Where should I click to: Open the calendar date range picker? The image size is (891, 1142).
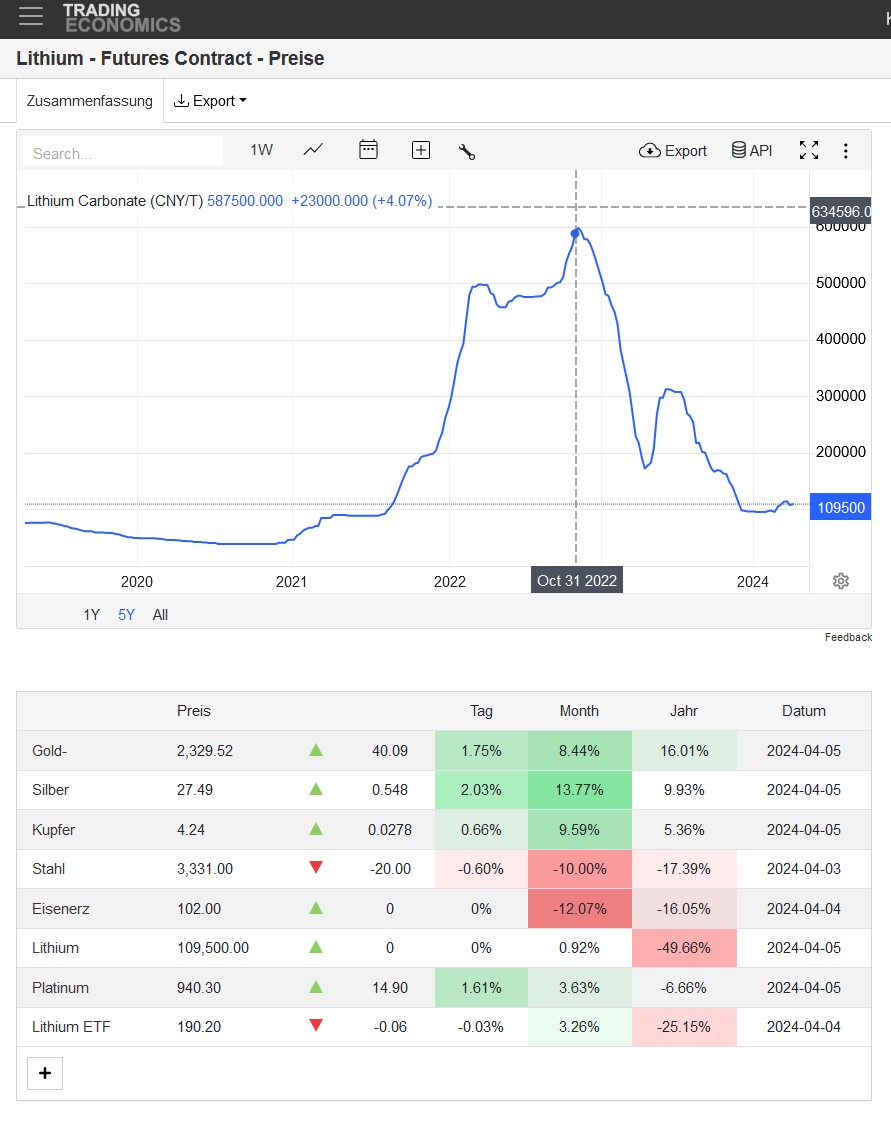click(368, 150)
